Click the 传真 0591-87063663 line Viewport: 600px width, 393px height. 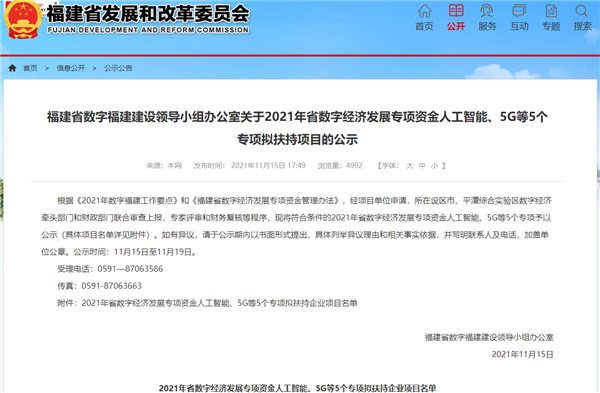[99, 286]
